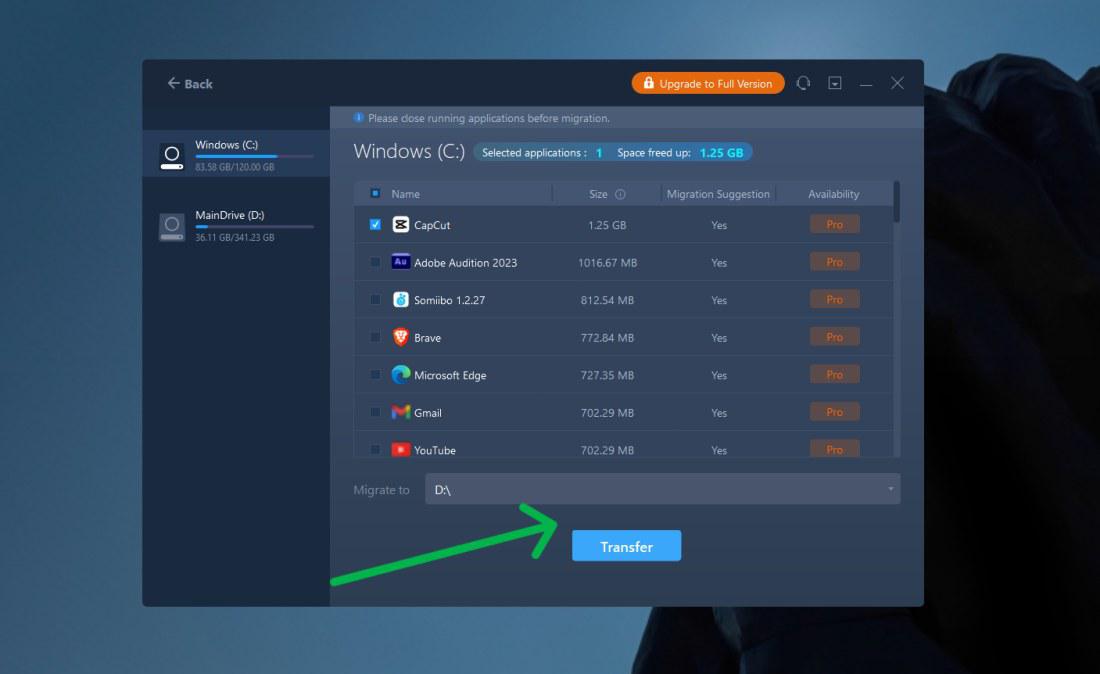Click the Pro badge for Adobe Audition

(x=834, y=262)
